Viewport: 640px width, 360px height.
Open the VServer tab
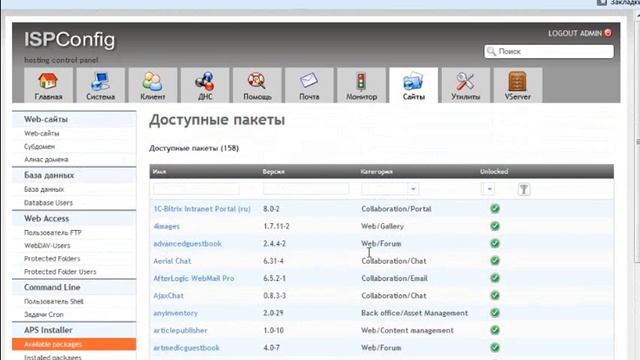pos(518,85)
